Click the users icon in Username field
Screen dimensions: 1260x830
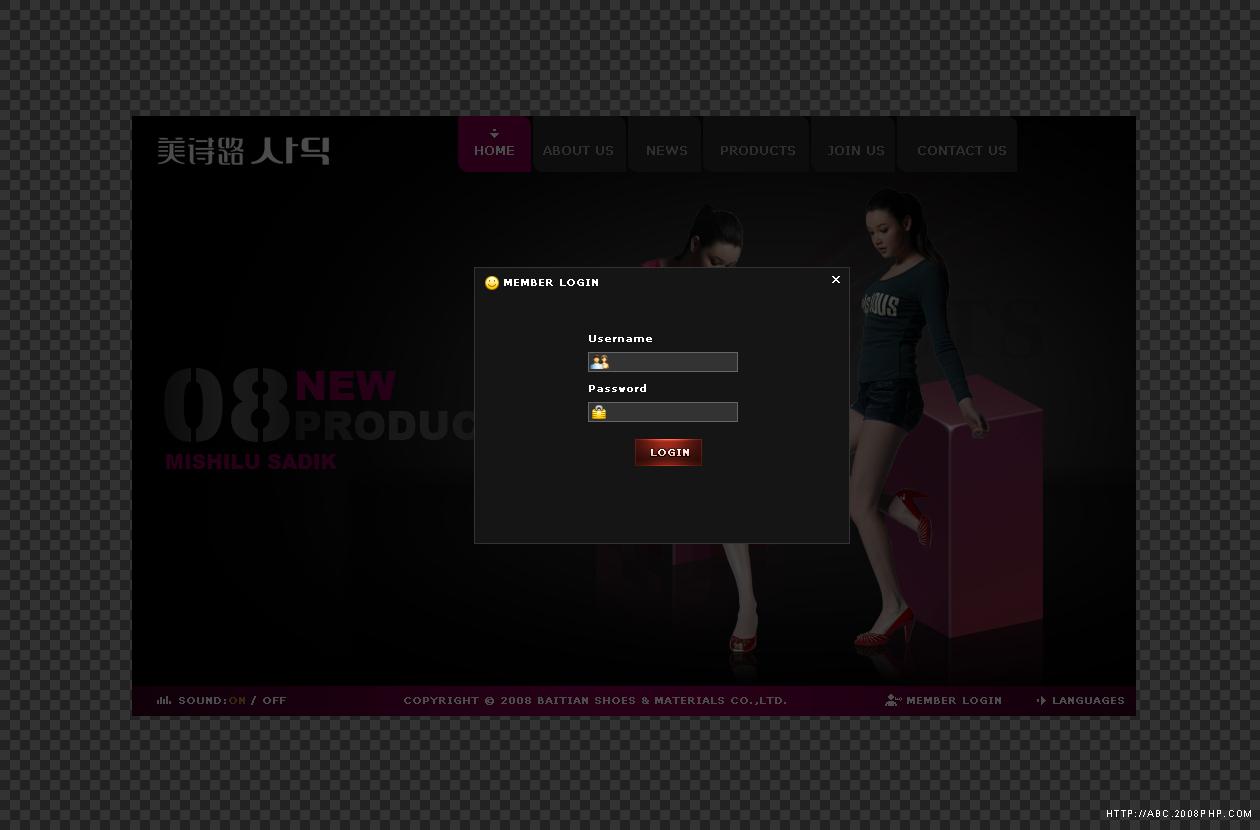599,362
